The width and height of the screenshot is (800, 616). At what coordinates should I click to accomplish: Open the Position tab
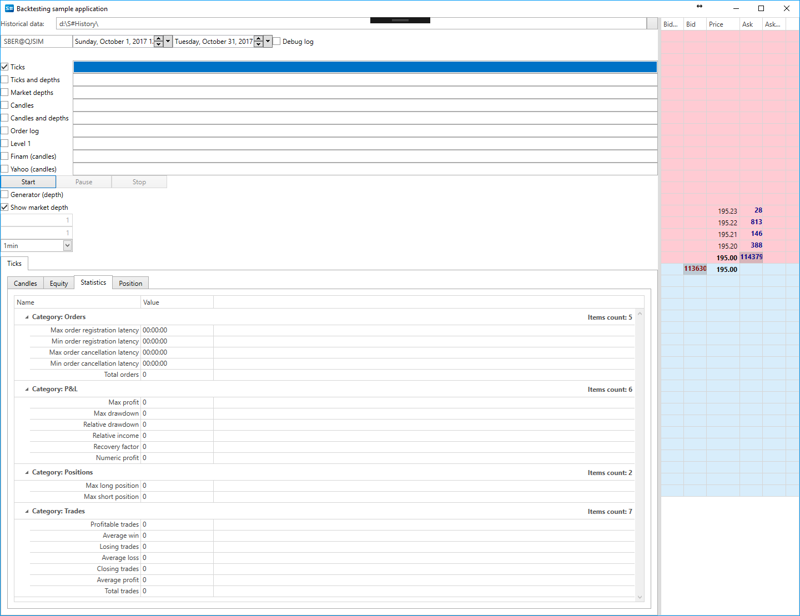point(130,283)
